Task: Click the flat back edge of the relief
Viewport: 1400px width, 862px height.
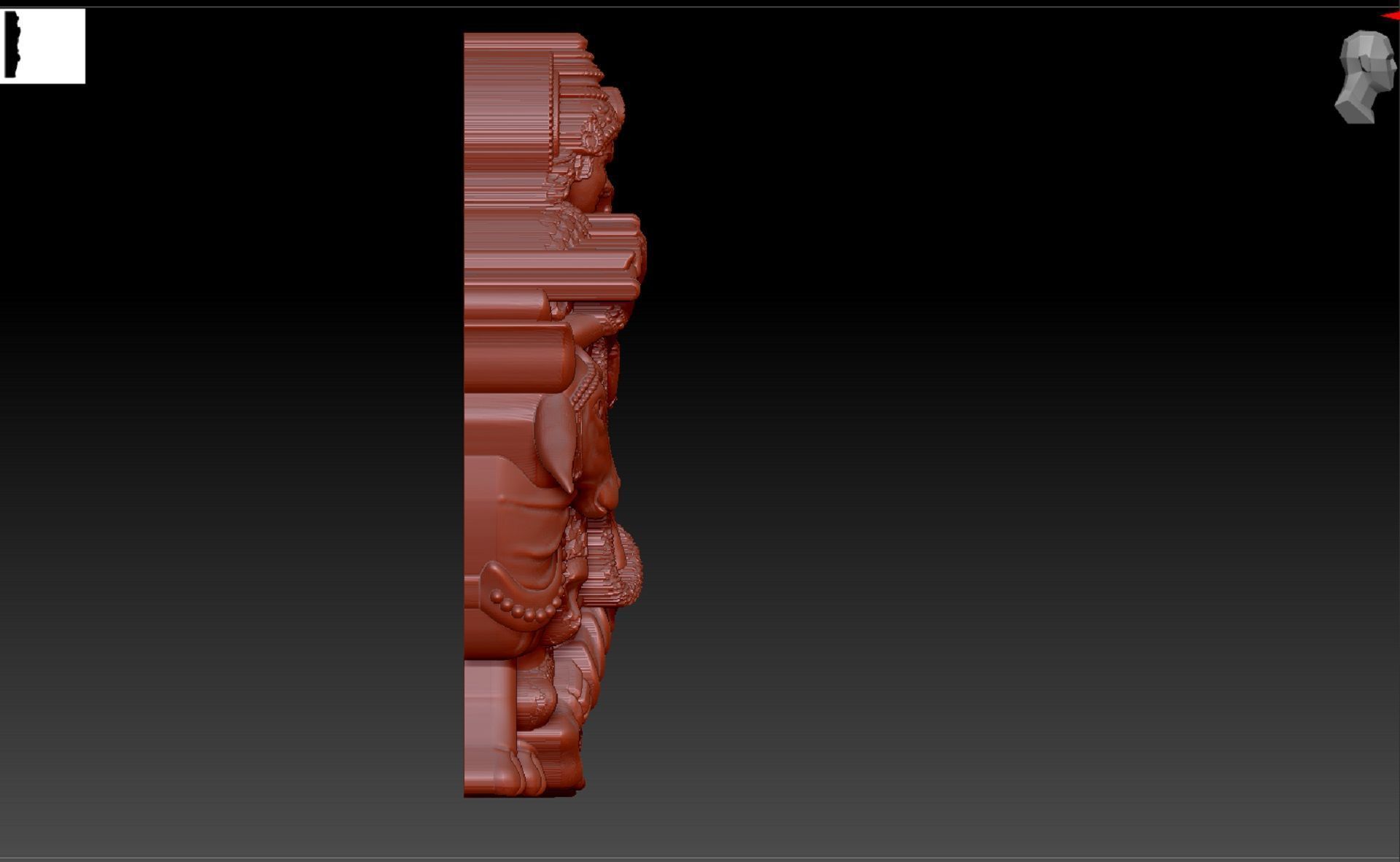Action: 467,438
